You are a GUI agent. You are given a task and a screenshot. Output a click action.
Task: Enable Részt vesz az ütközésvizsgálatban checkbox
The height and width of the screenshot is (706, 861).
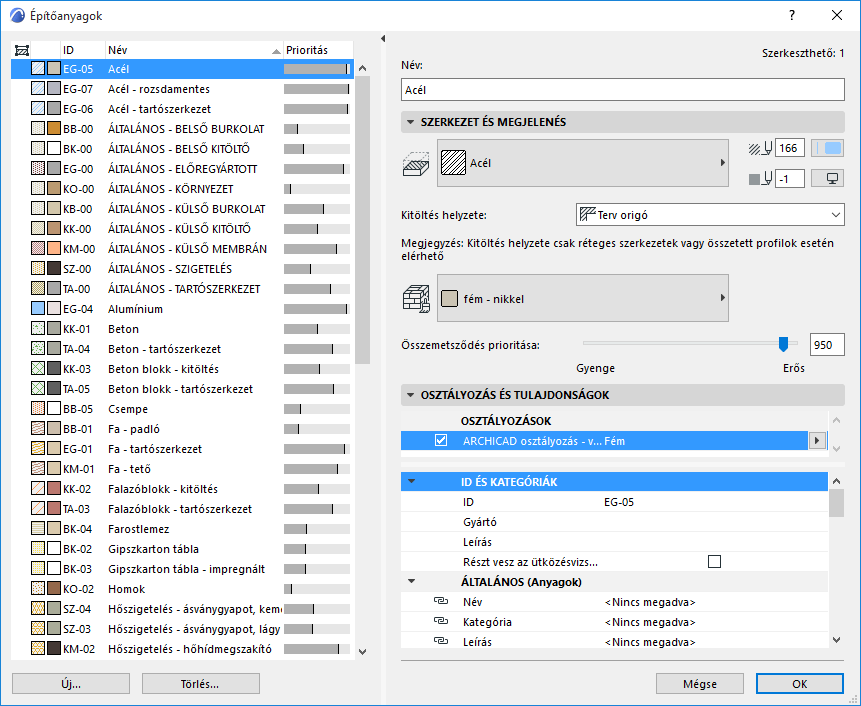pyautogui.click(x=714, y=562)
